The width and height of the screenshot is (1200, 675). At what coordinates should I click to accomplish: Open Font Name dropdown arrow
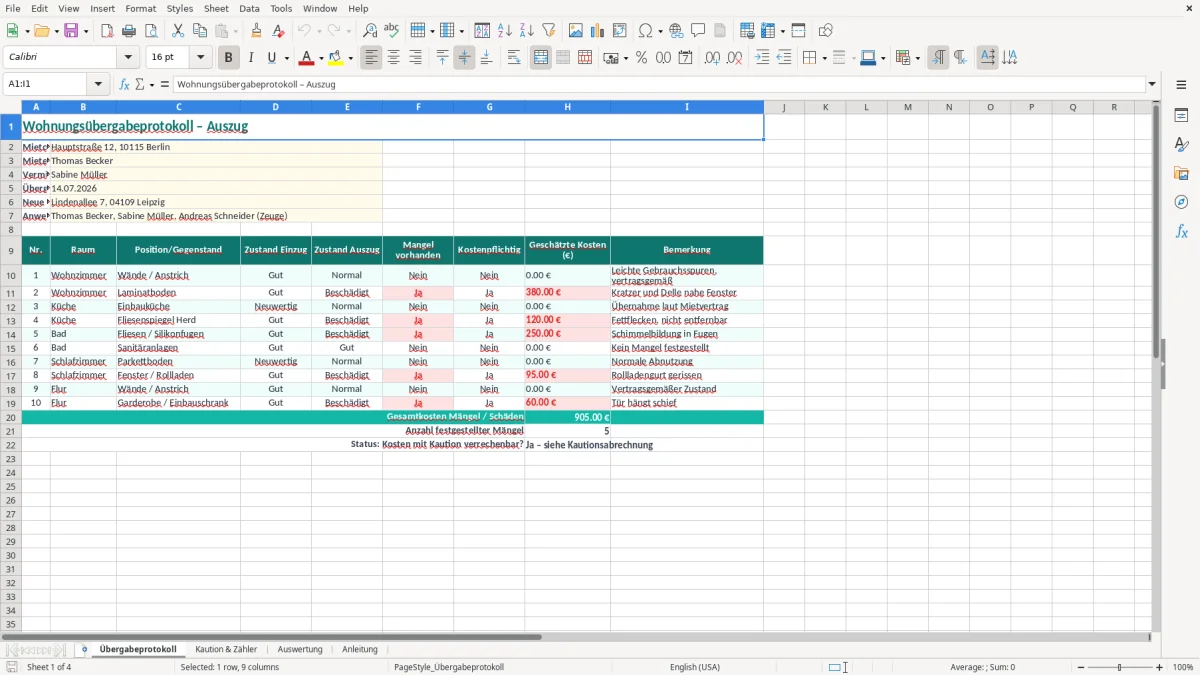click(128, 58)
